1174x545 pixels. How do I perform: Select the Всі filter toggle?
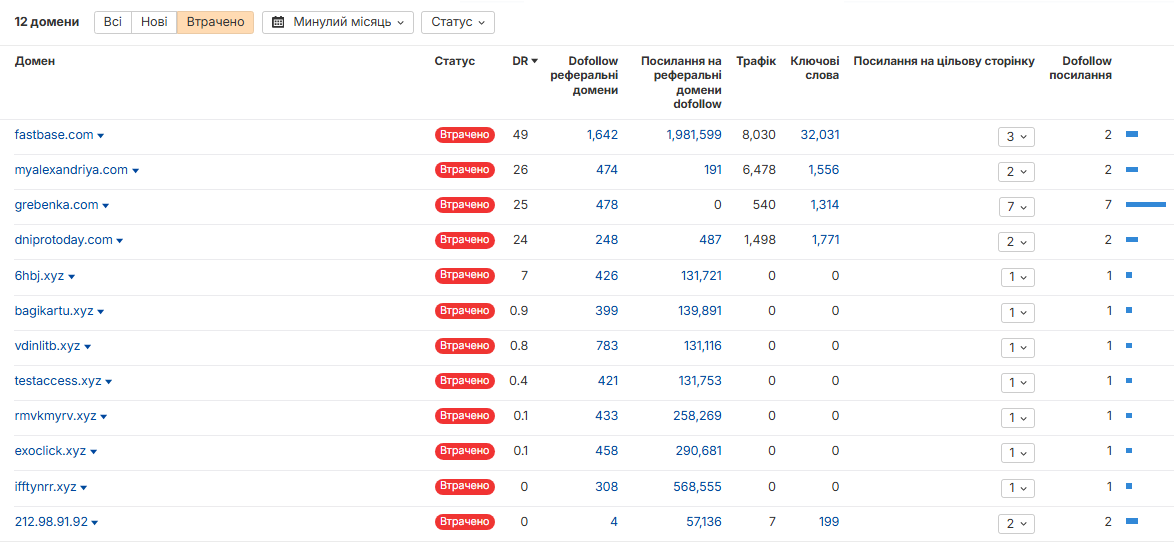[x=113, y=22]
